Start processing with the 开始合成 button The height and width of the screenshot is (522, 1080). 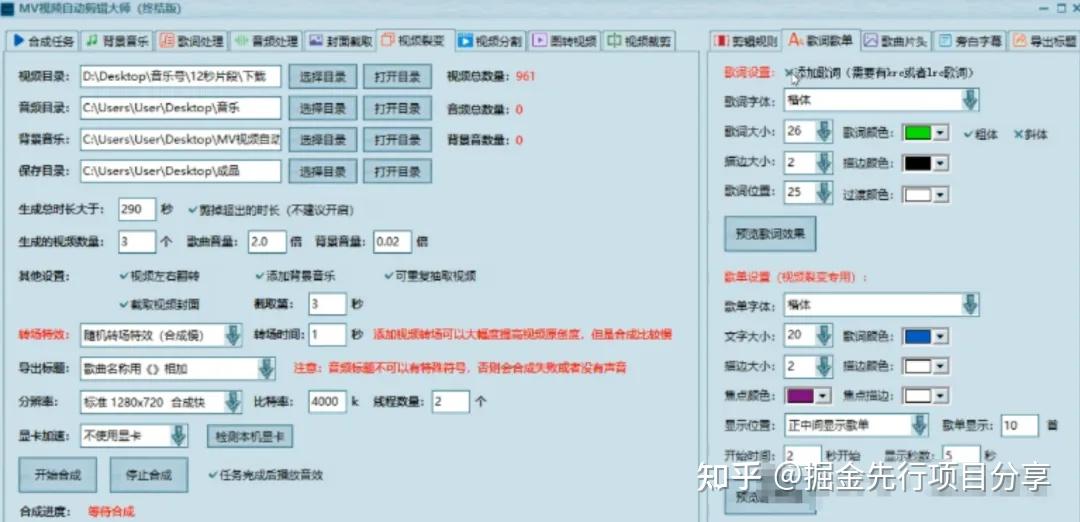click(x=58, y=475)
